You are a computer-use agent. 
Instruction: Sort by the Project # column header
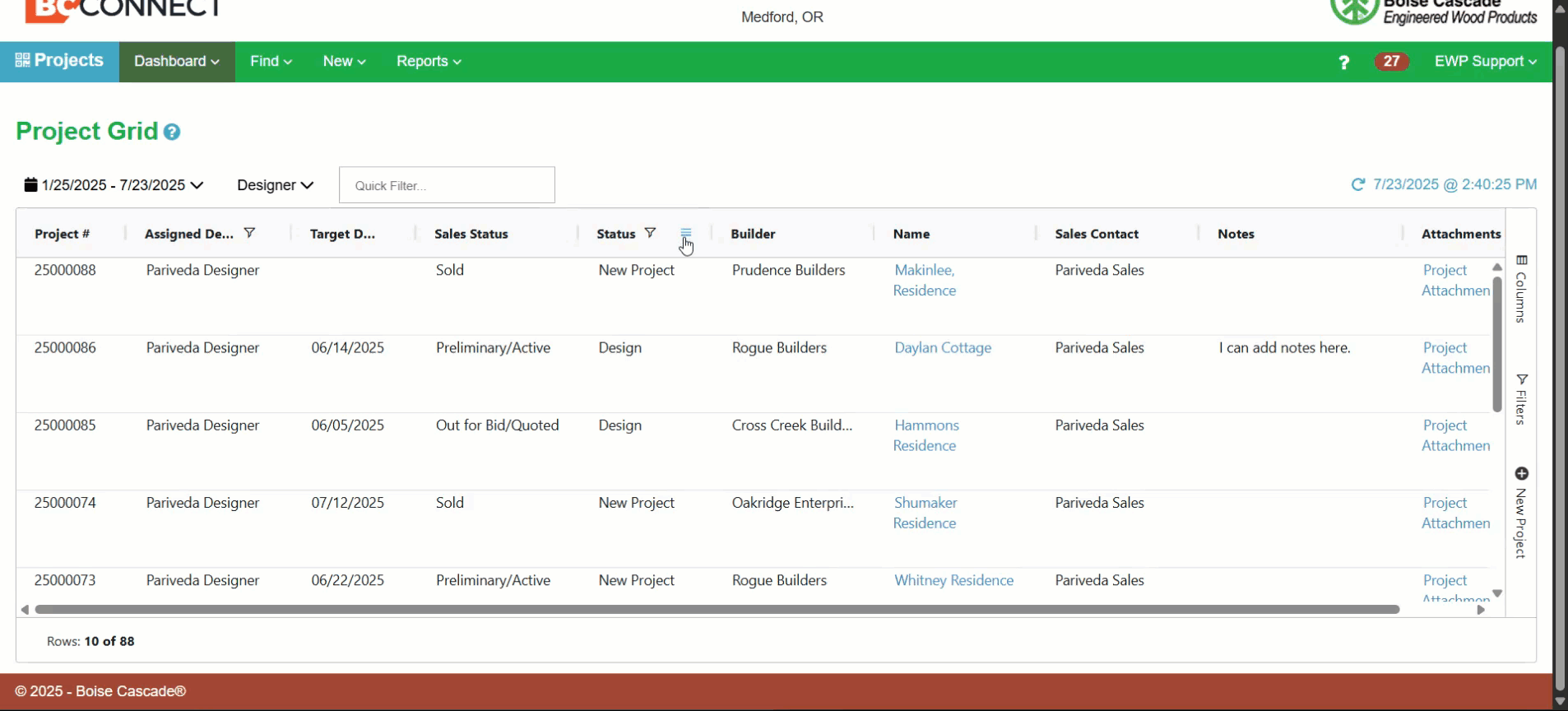coord(63,234)
